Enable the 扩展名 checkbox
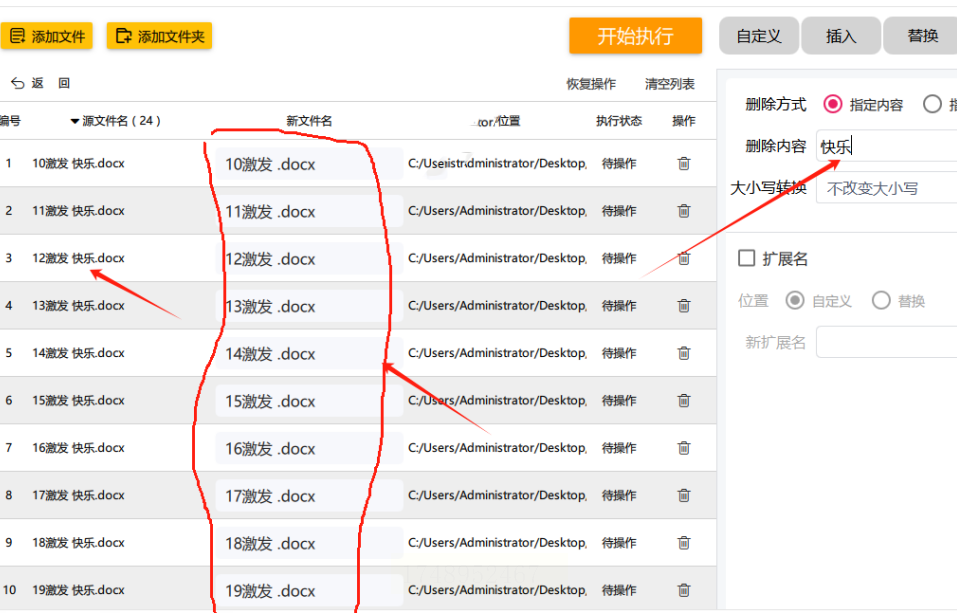This screenshot has height=613, width=957. [746, 258]
